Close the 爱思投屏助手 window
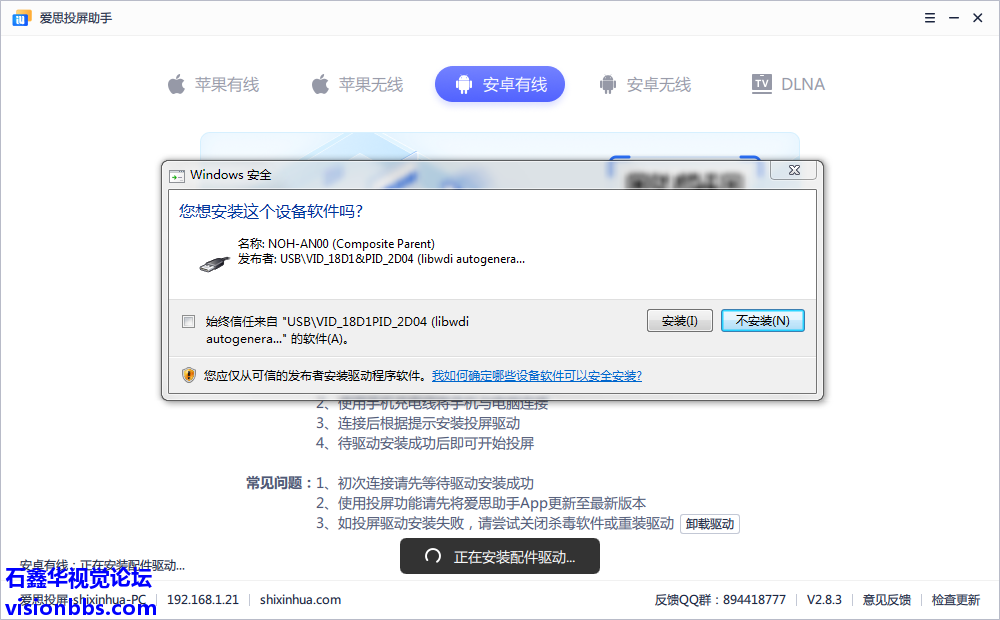Viewport: 1000px width, 620px height. pos(978,18)
